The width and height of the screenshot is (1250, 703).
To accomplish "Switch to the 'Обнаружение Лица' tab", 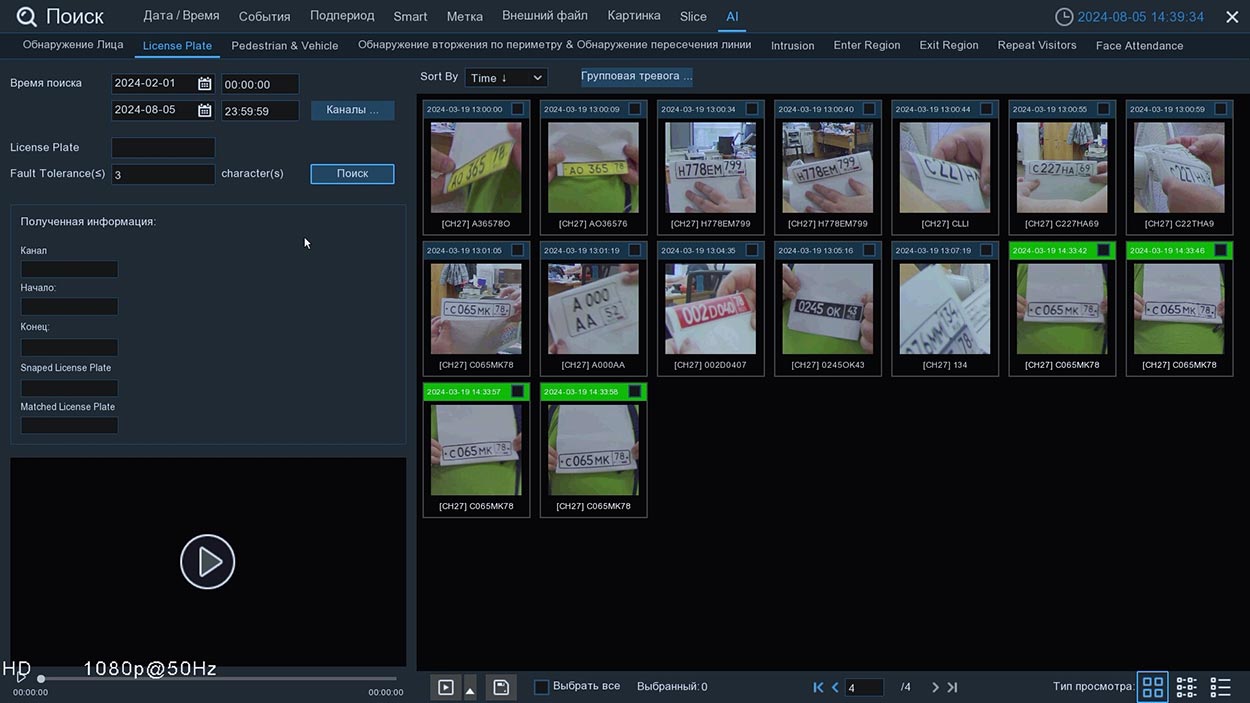I will (x=73, y=45).
